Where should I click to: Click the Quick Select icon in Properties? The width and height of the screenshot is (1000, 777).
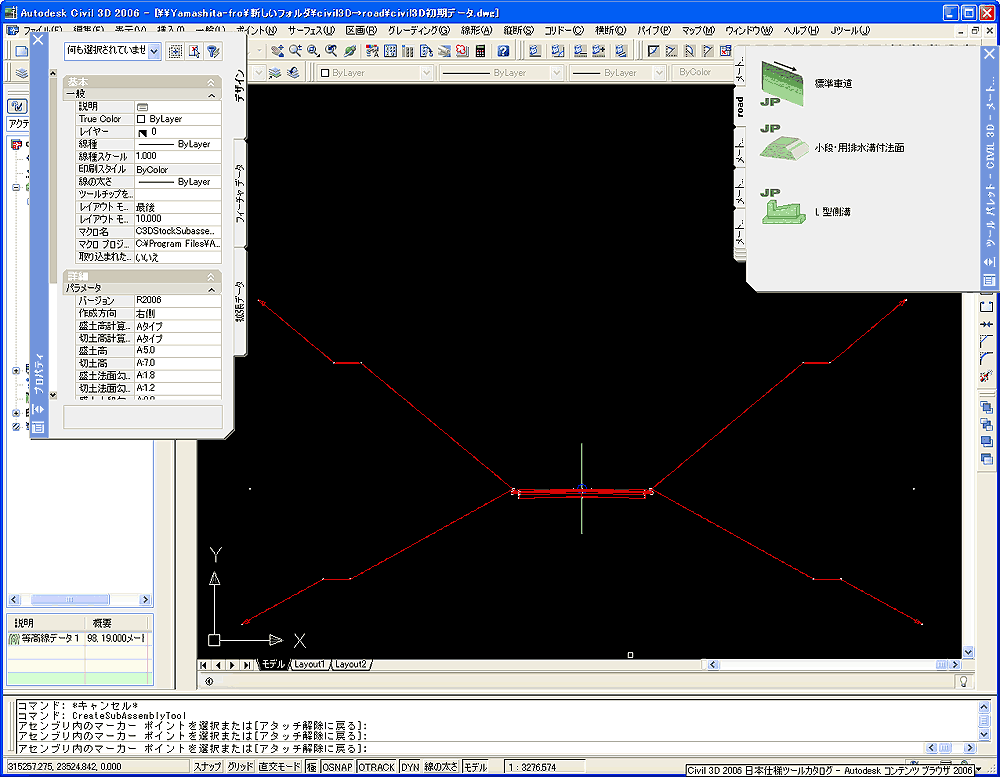(x=213, y=52)
